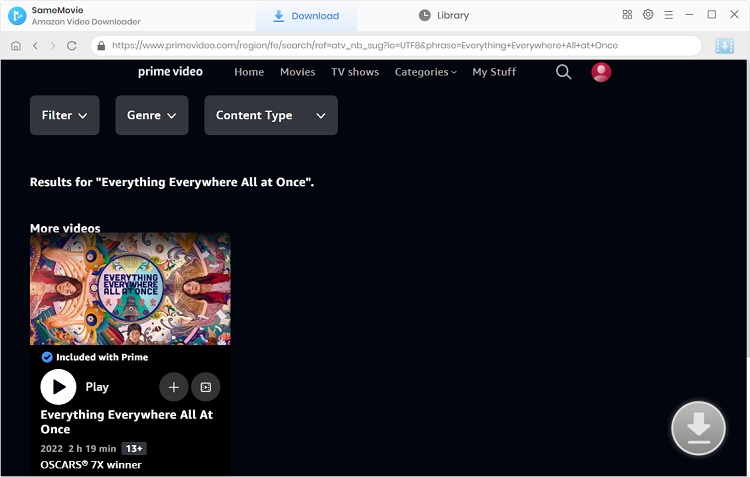Open the red profile avatar
The height and width of the screenshot is (477, 750).
[601, 72]
